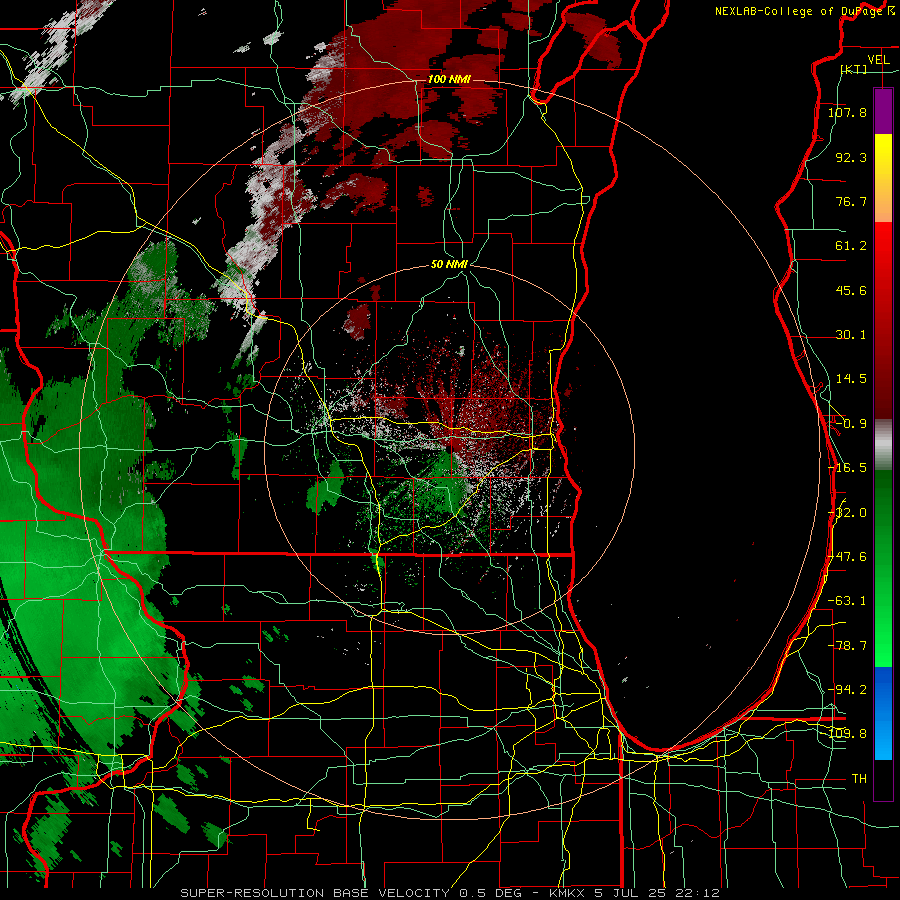The width and height of the screenshot is (900, 900).
Task: Click the -47.6 value on velocity scale
Action: pyautogui.click(x=847, y=557)
